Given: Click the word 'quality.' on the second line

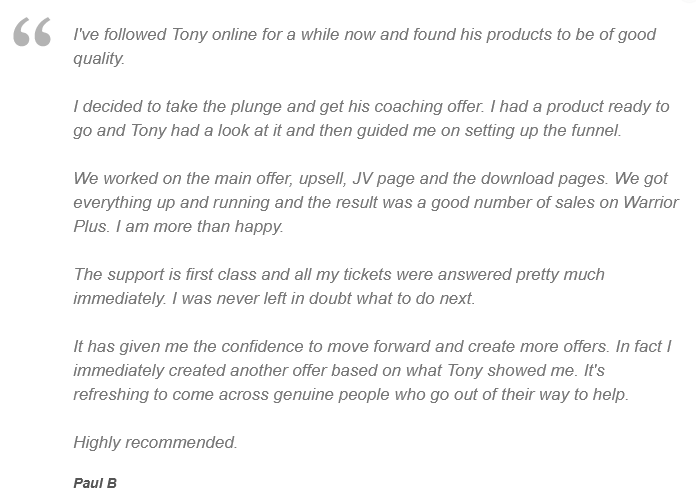Looking at the screenshot, I should tap(99, 58).
